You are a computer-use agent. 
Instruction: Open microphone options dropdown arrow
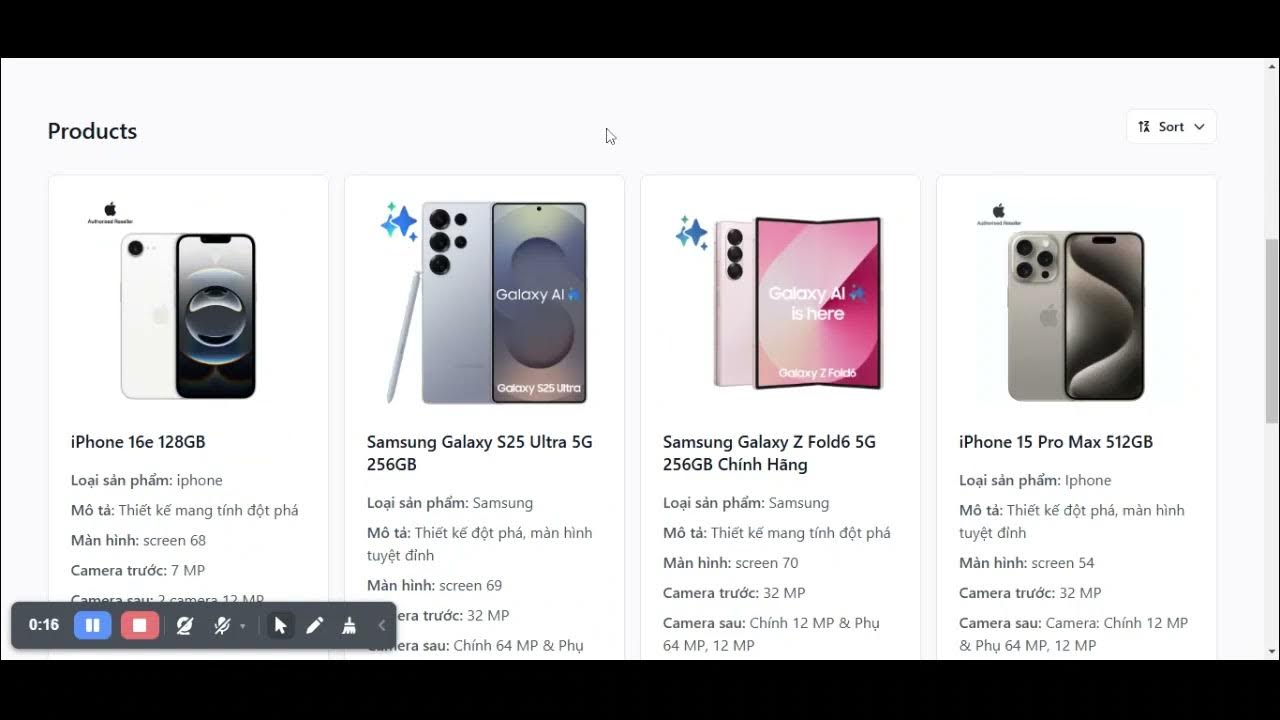click(243, 626)
